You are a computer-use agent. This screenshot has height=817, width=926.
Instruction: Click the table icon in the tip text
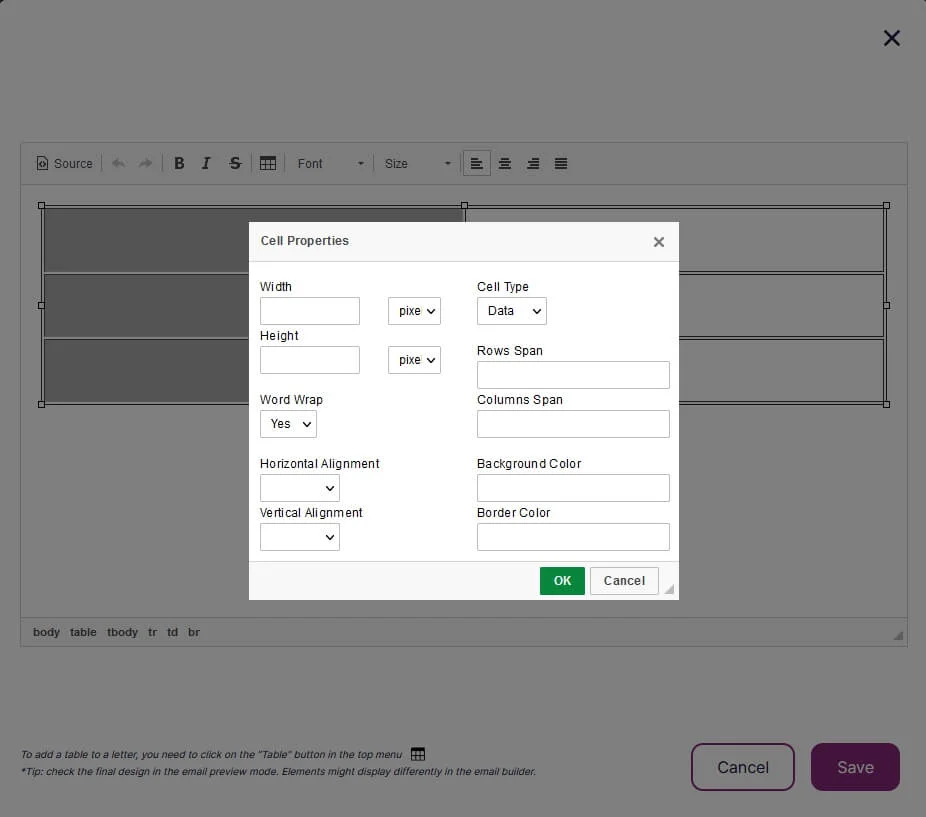point(418,754)
